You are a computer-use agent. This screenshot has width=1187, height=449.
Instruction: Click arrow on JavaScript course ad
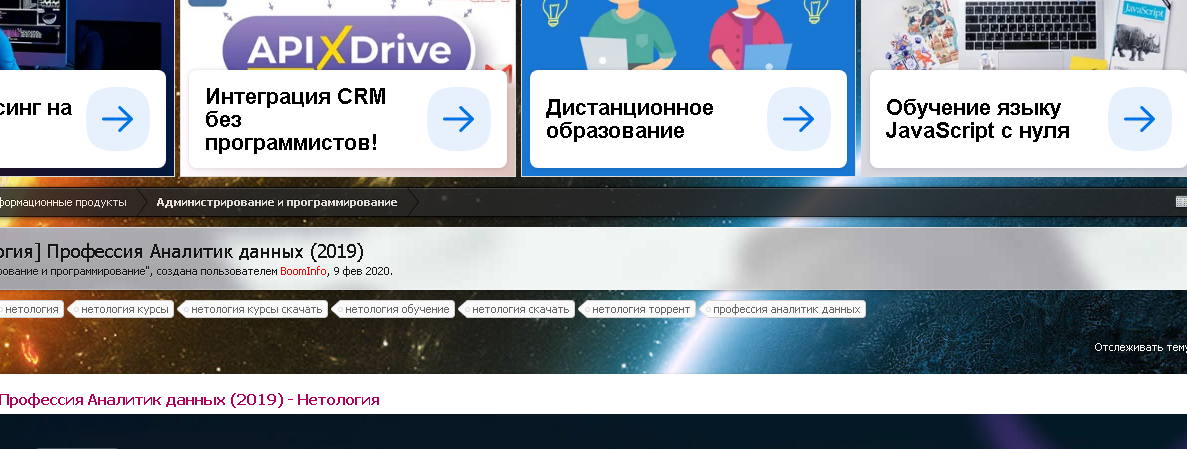pos(1139,119)
